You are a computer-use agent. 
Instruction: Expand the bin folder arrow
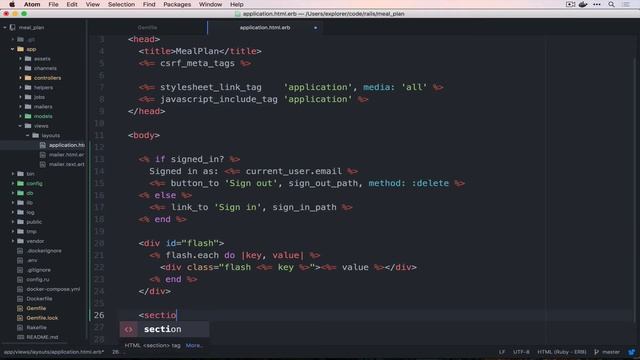[13, 173]
